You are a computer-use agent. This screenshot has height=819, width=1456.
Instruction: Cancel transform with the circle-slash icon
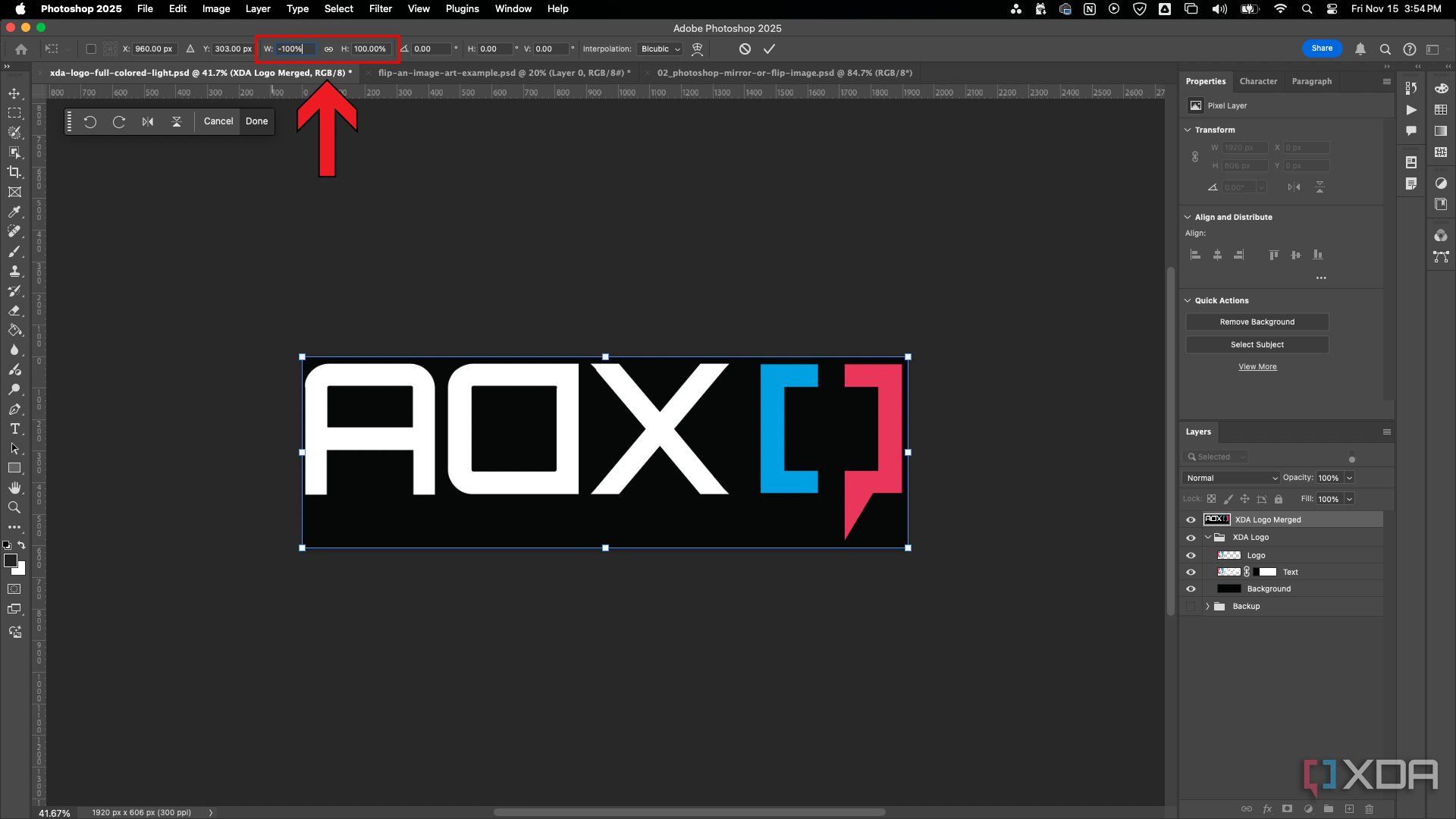745,49
